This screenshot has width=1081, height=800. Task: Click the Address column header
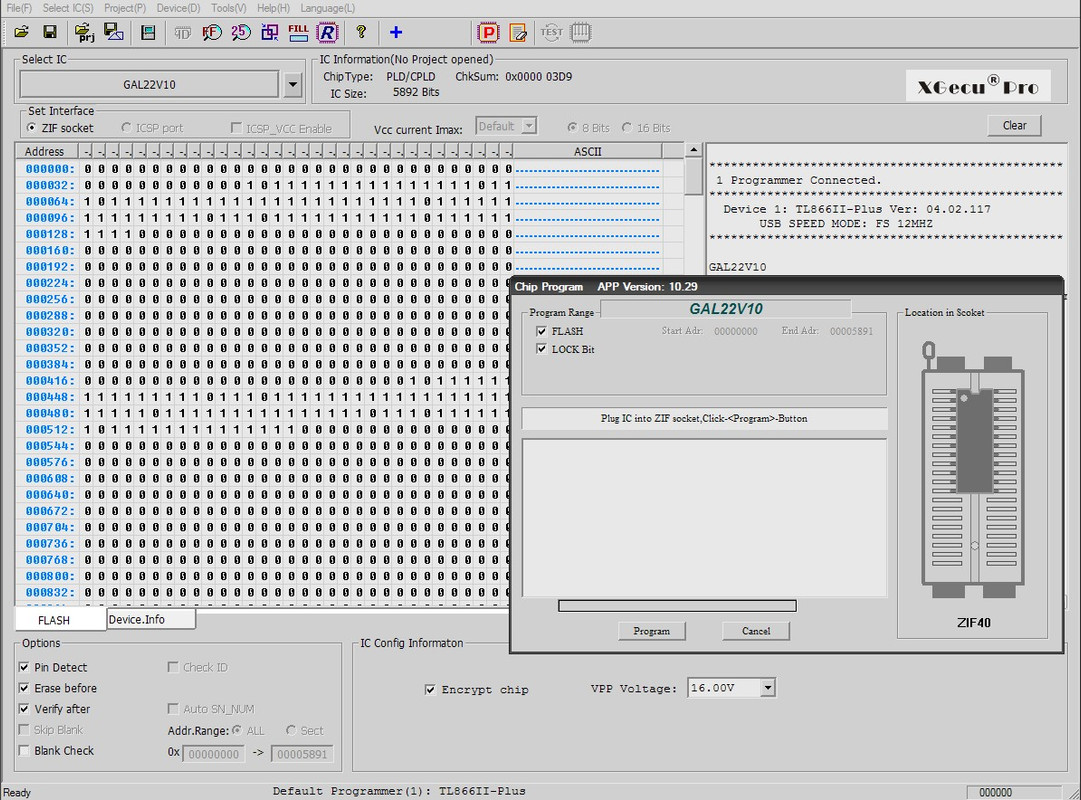click(47, 151)
